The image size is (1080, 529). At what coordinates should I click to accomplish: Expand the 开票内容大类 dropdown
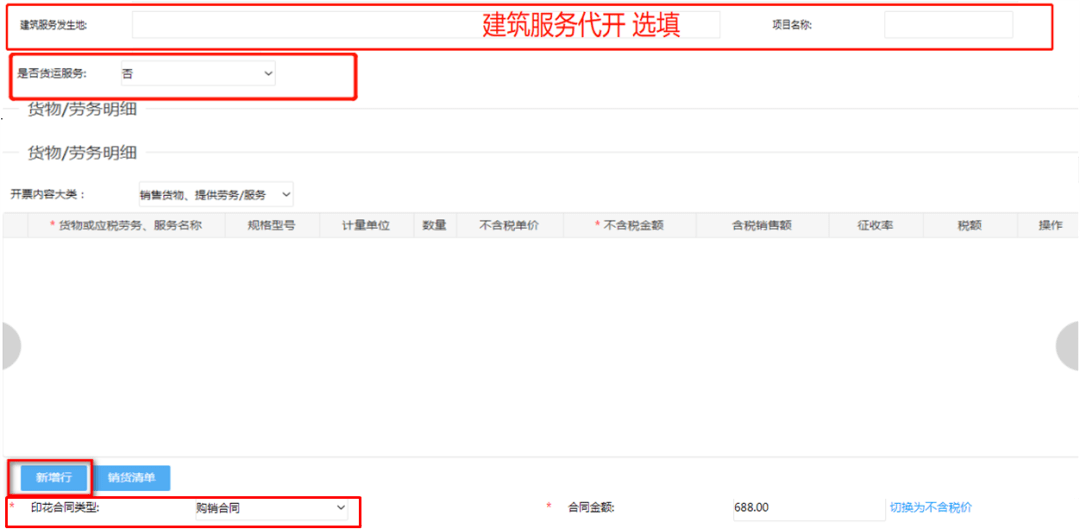point(216,195)
